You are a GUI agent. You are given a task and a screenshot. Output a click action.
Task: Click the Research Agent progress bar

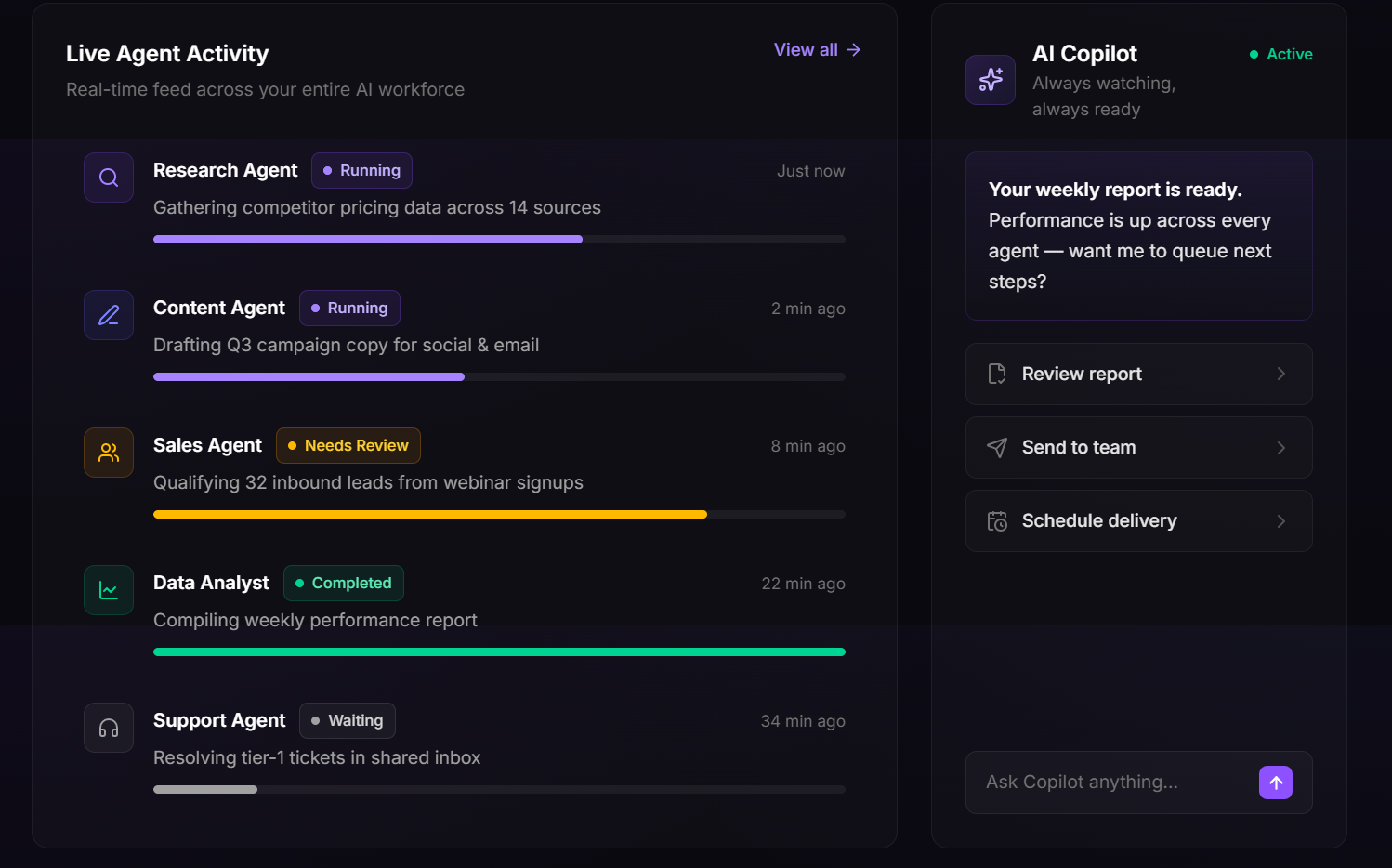click(499, 239)
